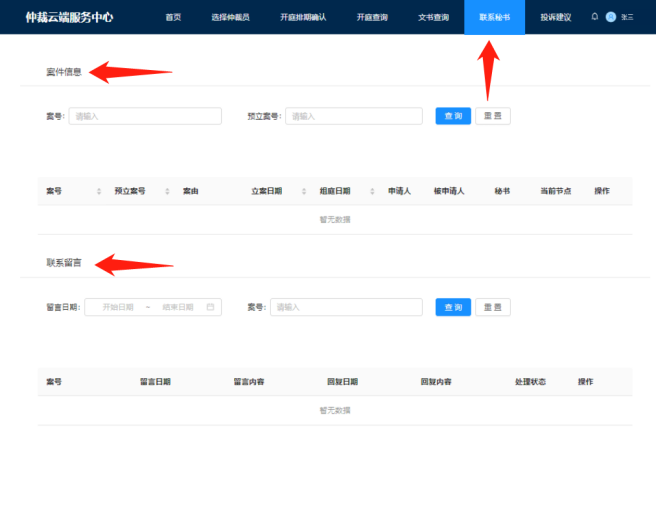Pick 开始日期 in 留言日期 range
The width and height of the screenshot is (657, 510).
click(x=118, y=307)
